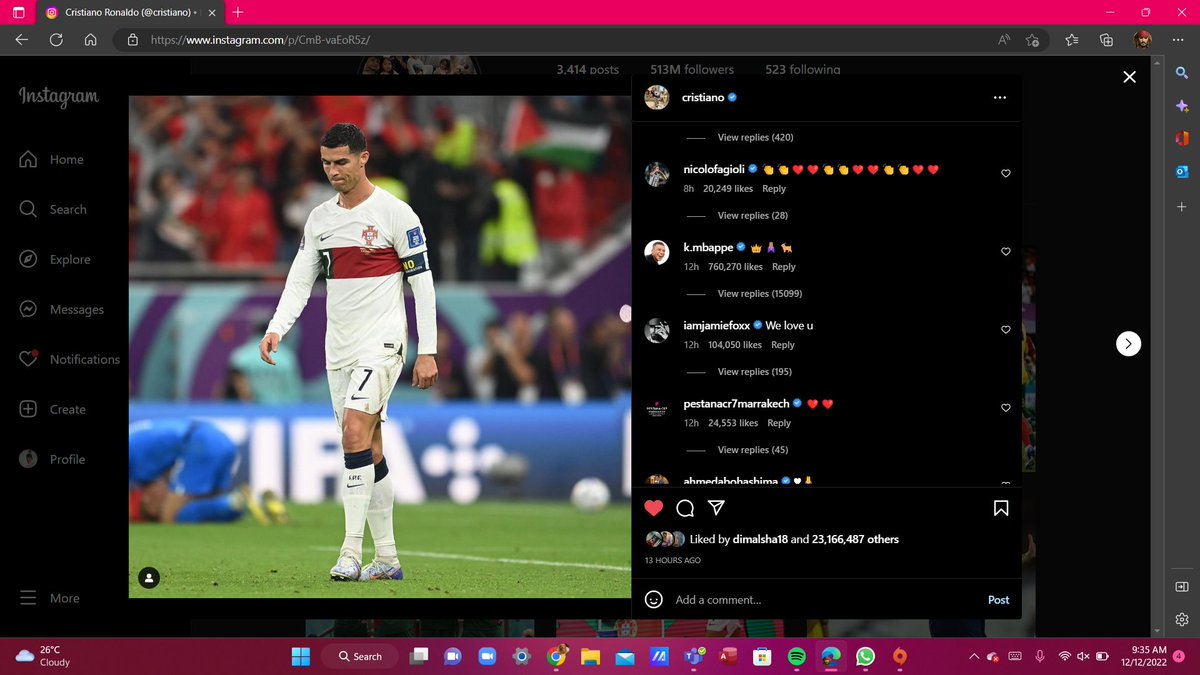Open a new browser tab
Screen dimensions: 1200x675
click(237, 12)
